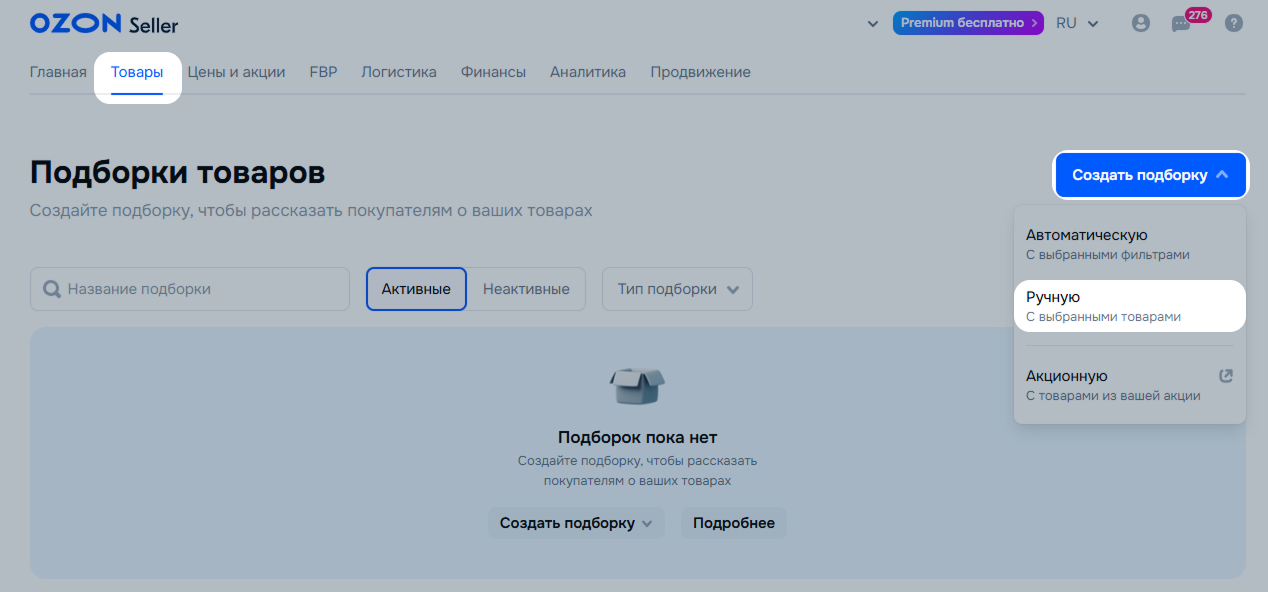Open the user profile icon
The height and width of the screenshot is (592, 1268).
1141,23
